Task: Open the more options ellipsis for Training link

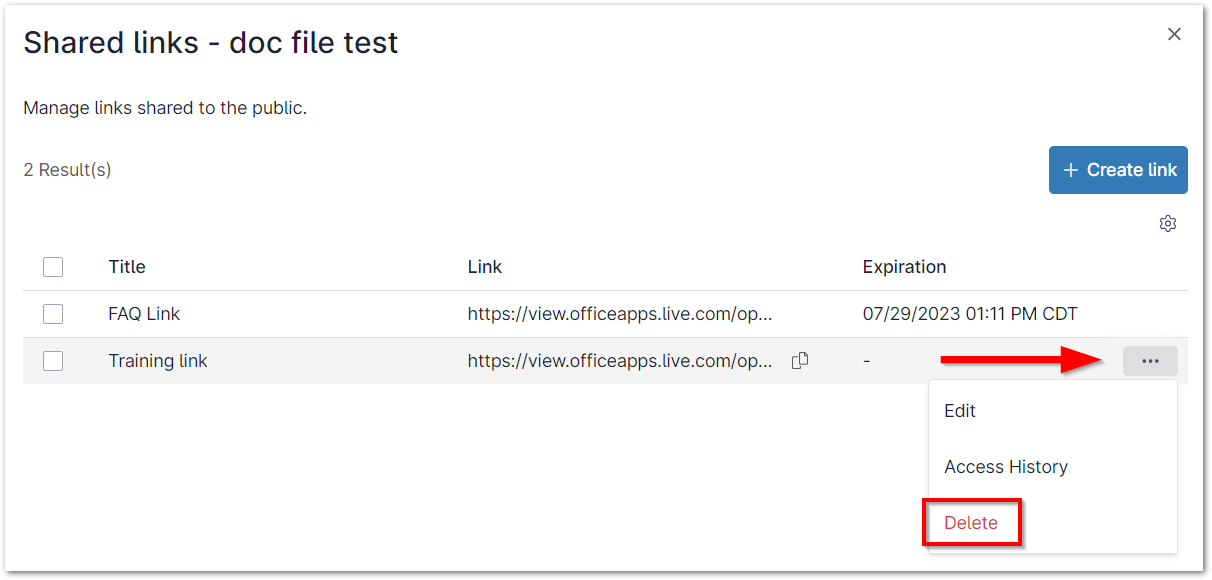Action: click(x=1149, y=360)
